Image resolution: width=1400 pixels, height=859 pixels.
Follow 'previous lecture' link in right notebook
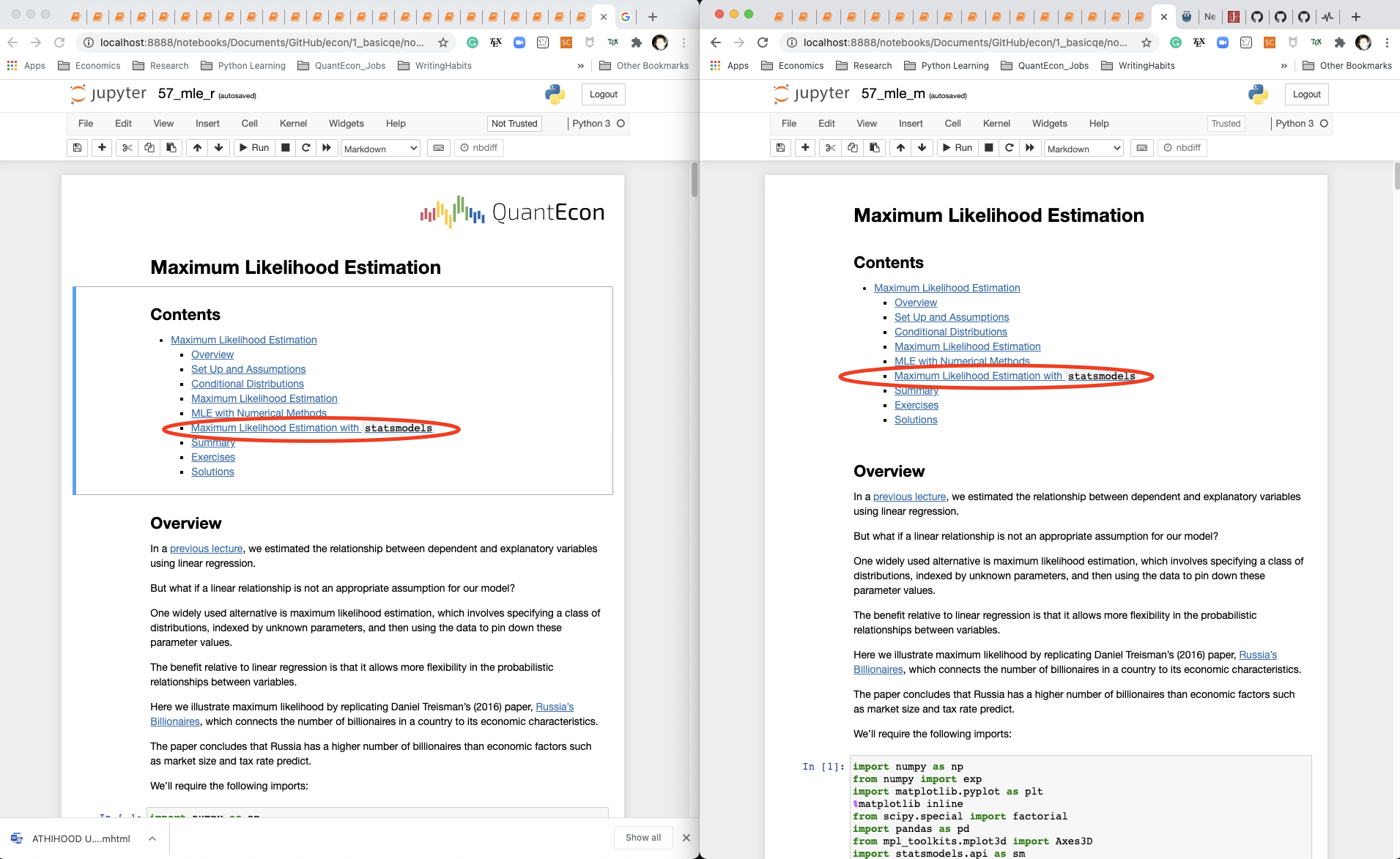(x=909, y=497)
